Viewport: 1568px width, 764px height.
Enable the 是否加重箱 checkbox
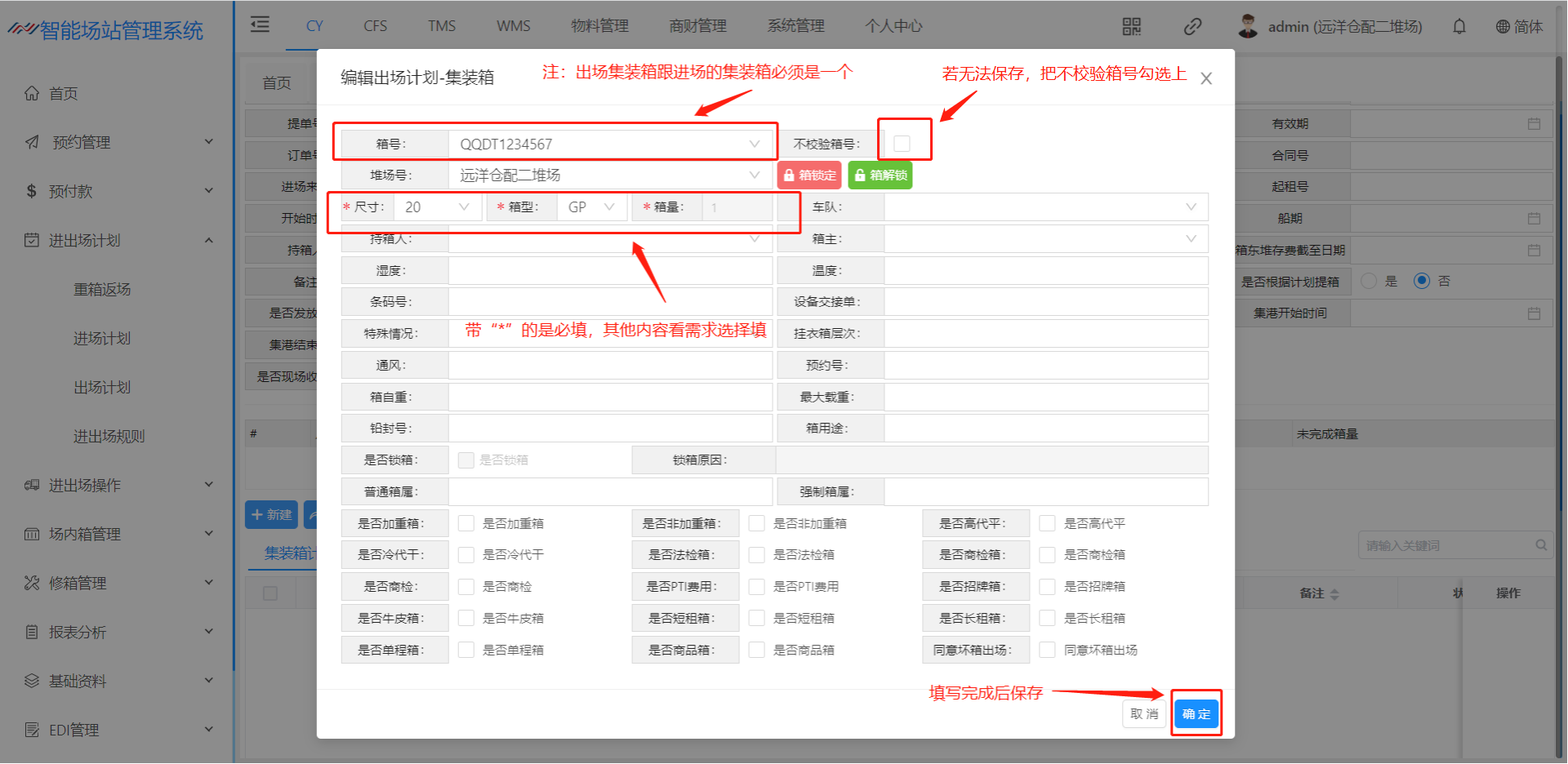[466, 524]
